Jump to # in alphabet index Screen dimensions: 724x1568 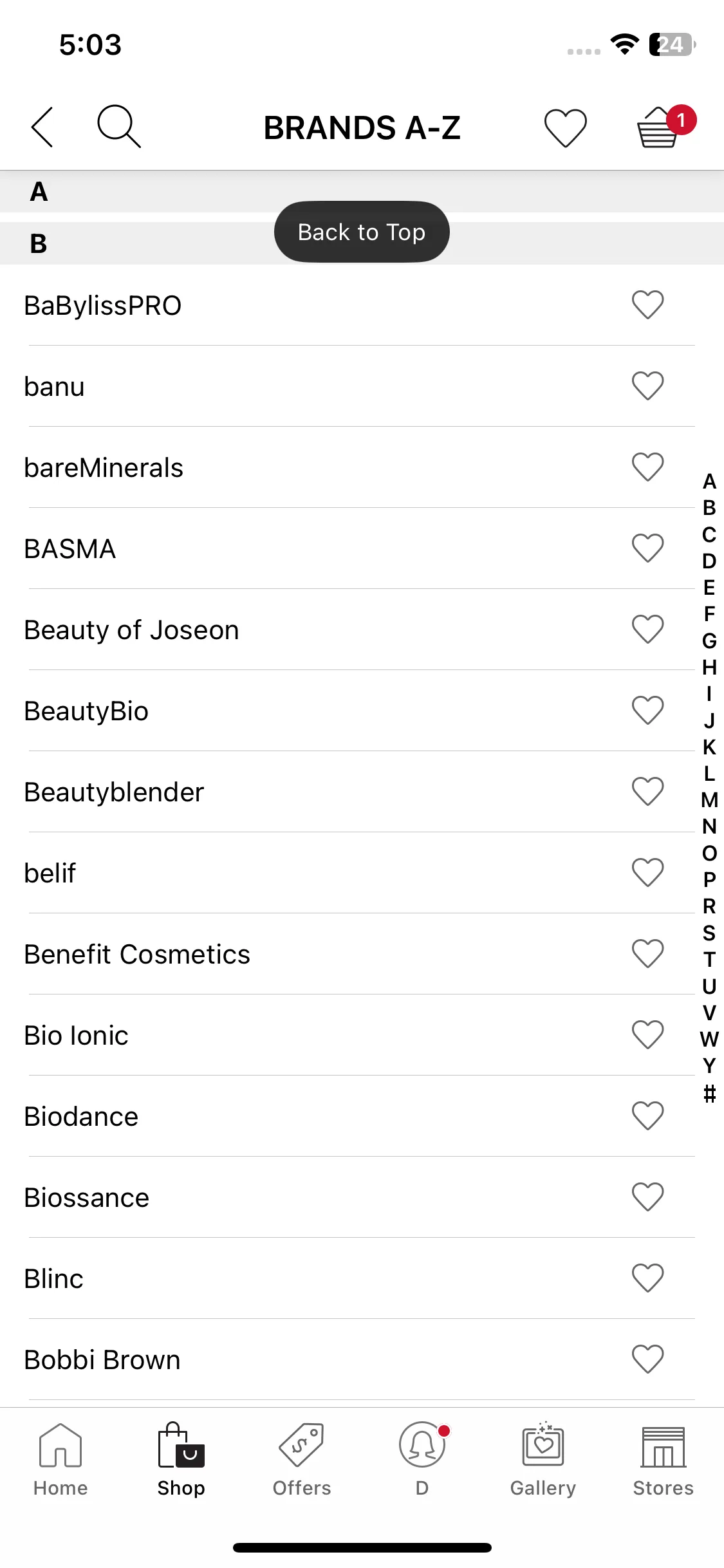709,1093
